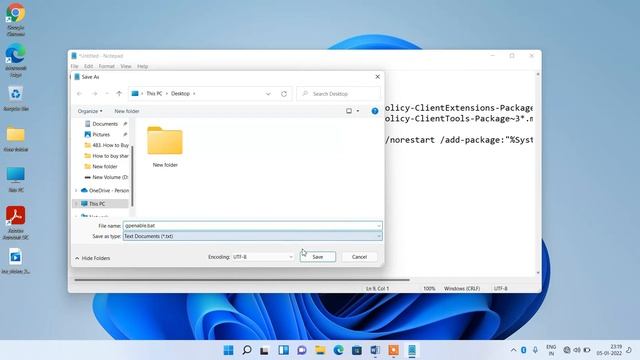Open Adobe Acrobat desktop shortcut

(x=16, y=222)
